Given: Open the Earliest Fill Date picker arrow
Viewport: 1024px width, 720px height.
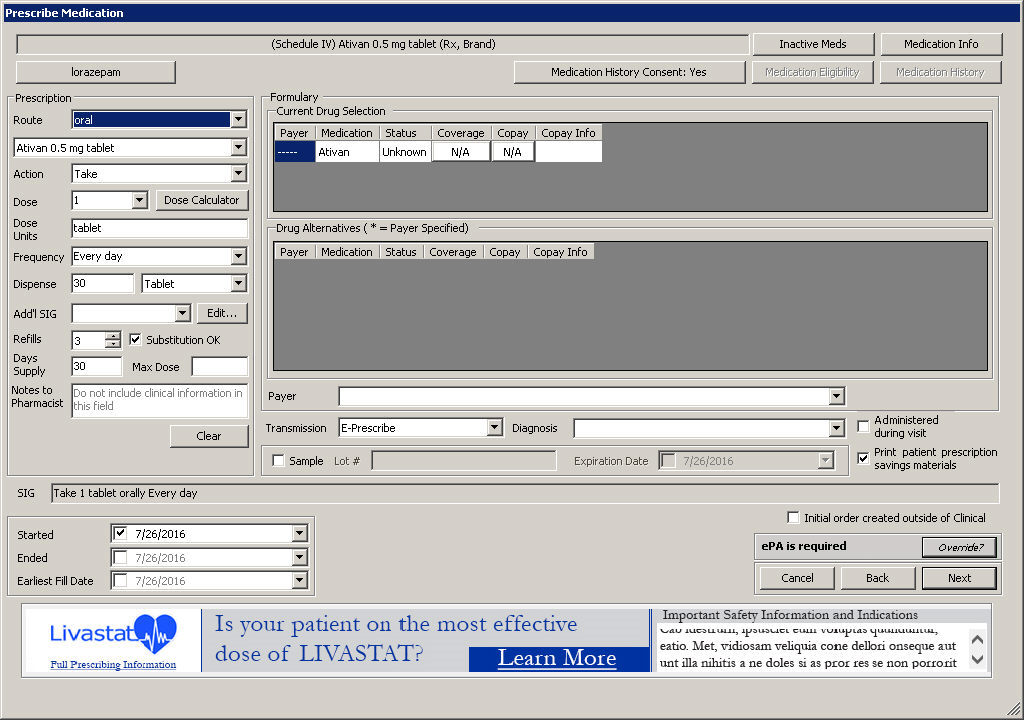Looking at the screenshot, I should pyautogui.click(x=299, y=580).
